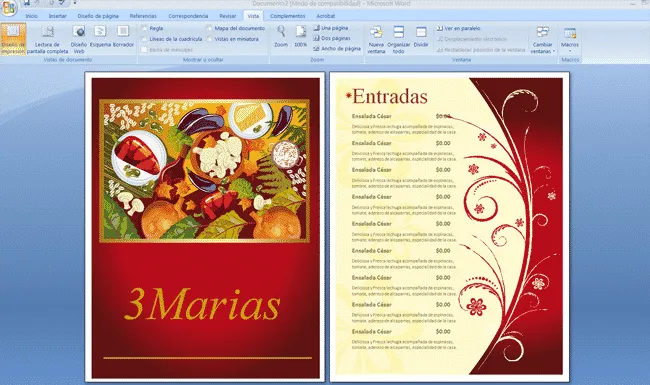Open the Acrobat tab
The width and height of the screenshot is (650, 385).
pyautogui.click(x=326, y=16)
